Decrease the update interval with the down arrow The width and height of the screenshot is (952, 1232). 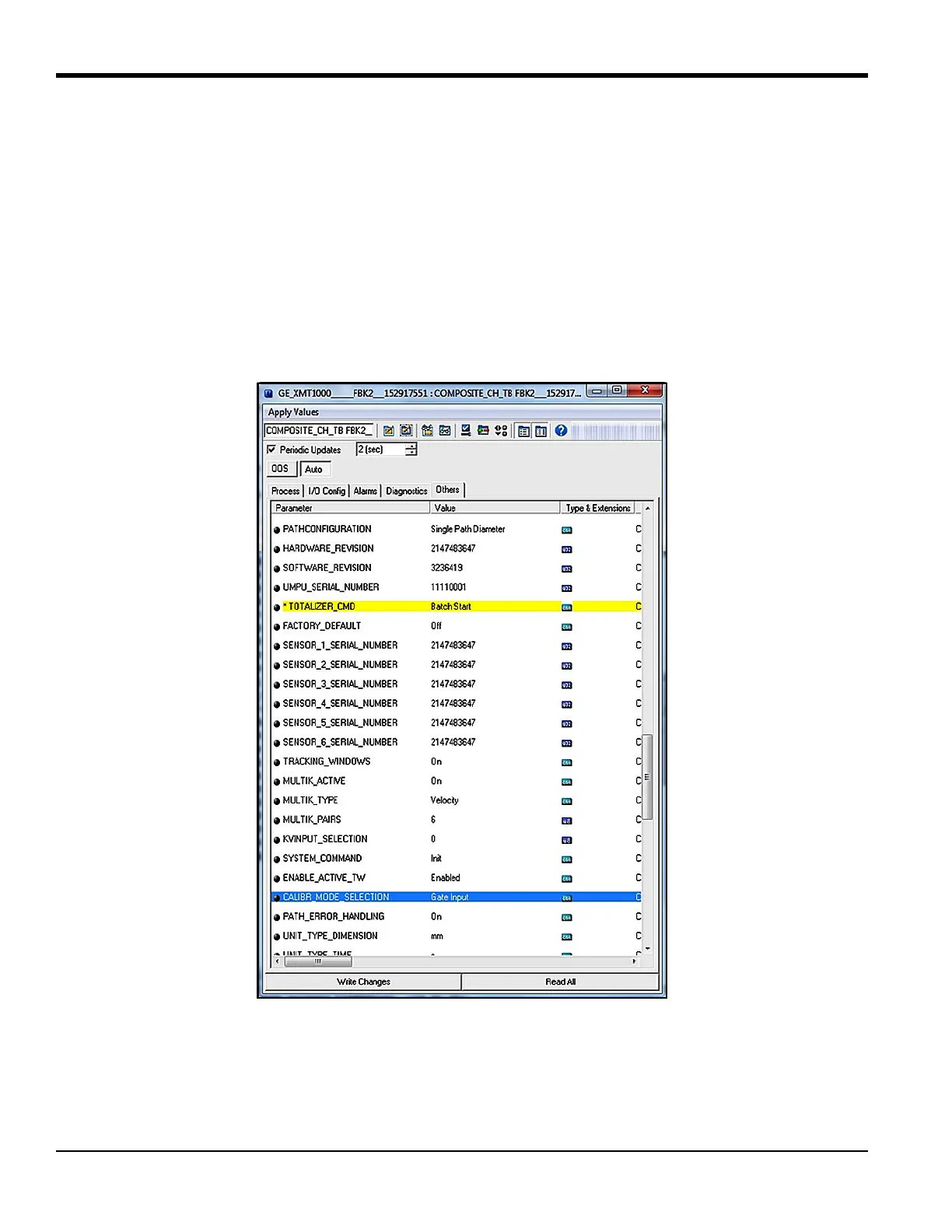pos(411,453)
